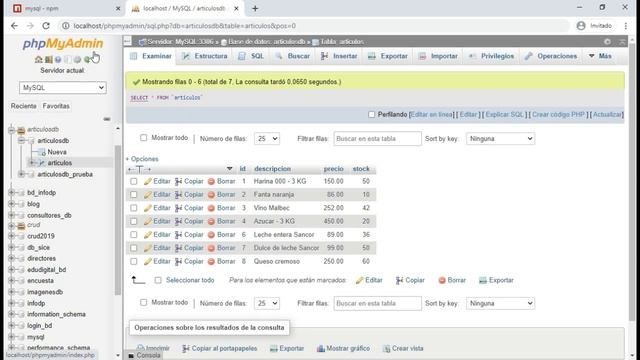Screen dimensions: 640x360
Task: Open the lower Sort by key dropdown
Action: click(x=500, y=303)
